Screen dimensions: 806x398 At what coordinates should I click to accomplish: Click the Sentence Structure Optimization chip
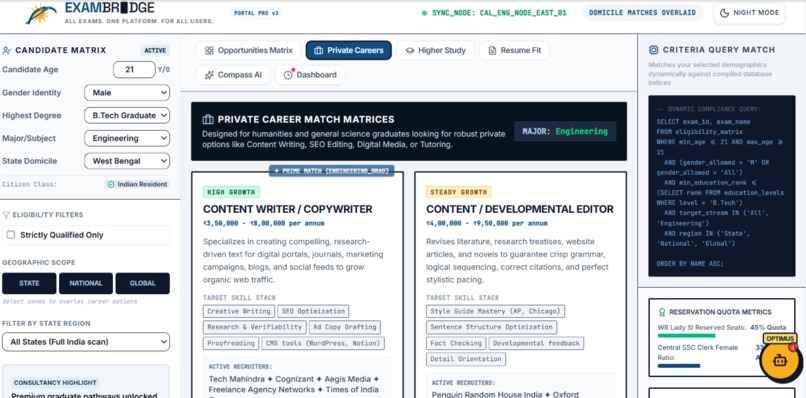point(491,327)
